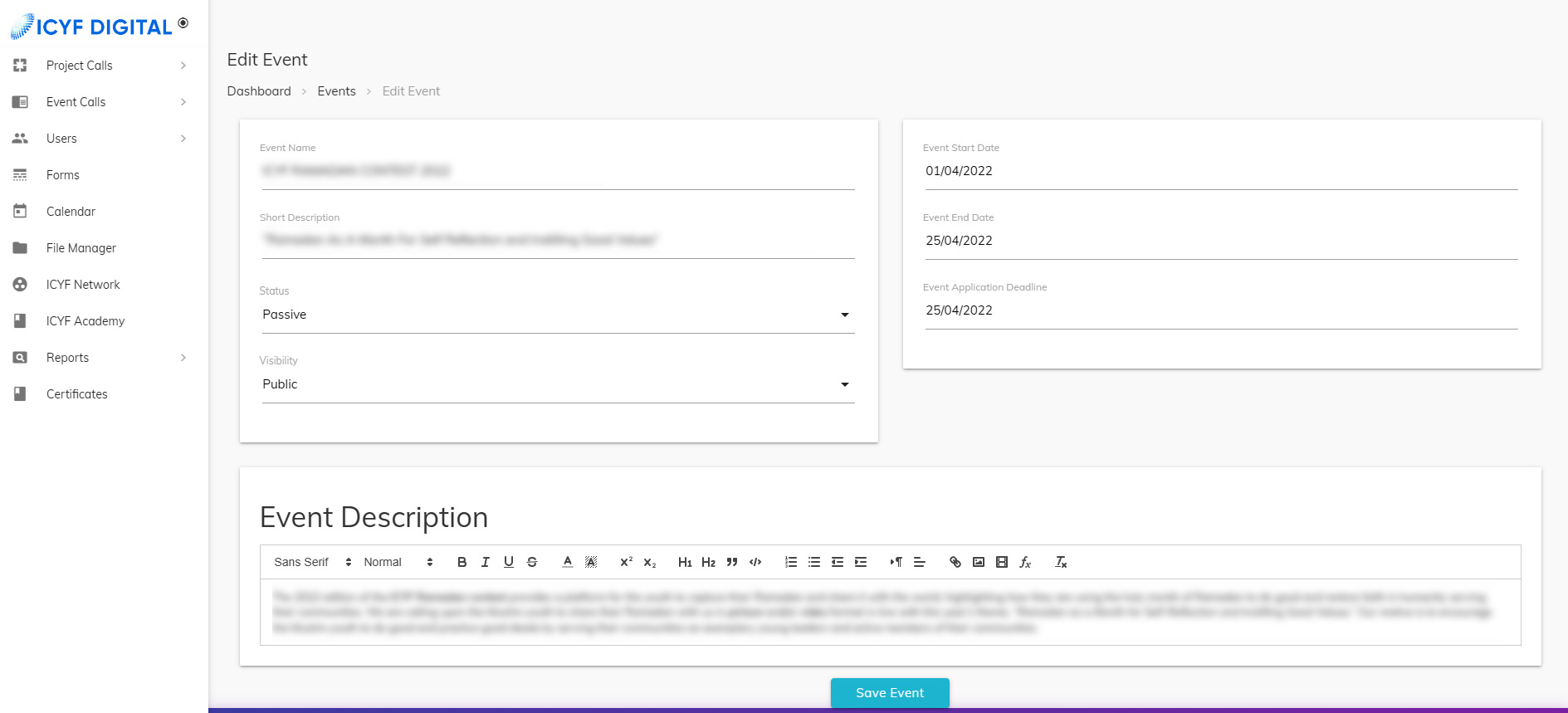Click the Project Calls sidebar icon

tap(20, 66)
